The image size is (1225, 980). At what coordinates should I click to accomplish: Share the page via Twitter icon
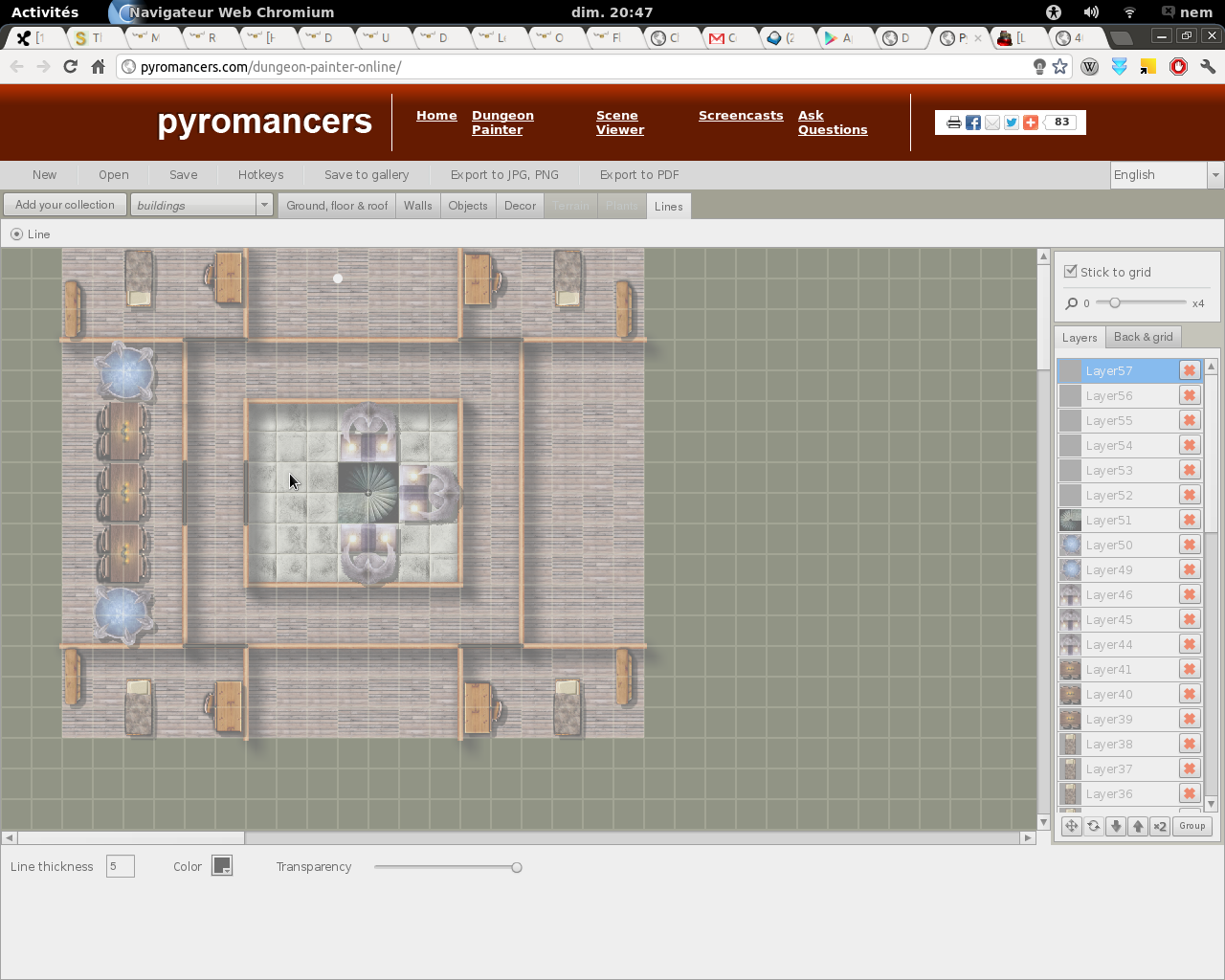1011,122
